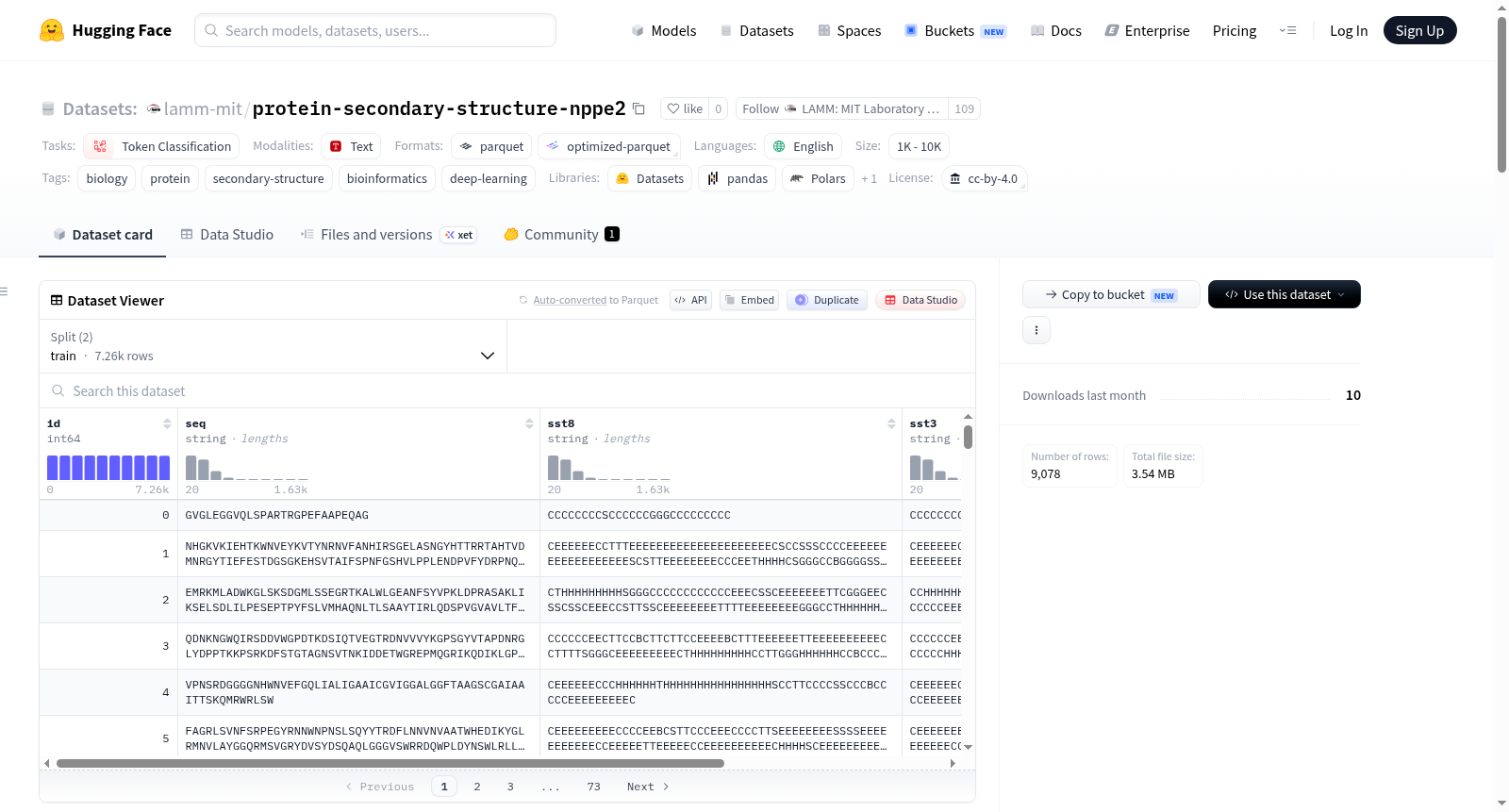This screenshot has height=812, width=1509.
Task: Show the extra libraries via +1
Action: click(869, 178)
